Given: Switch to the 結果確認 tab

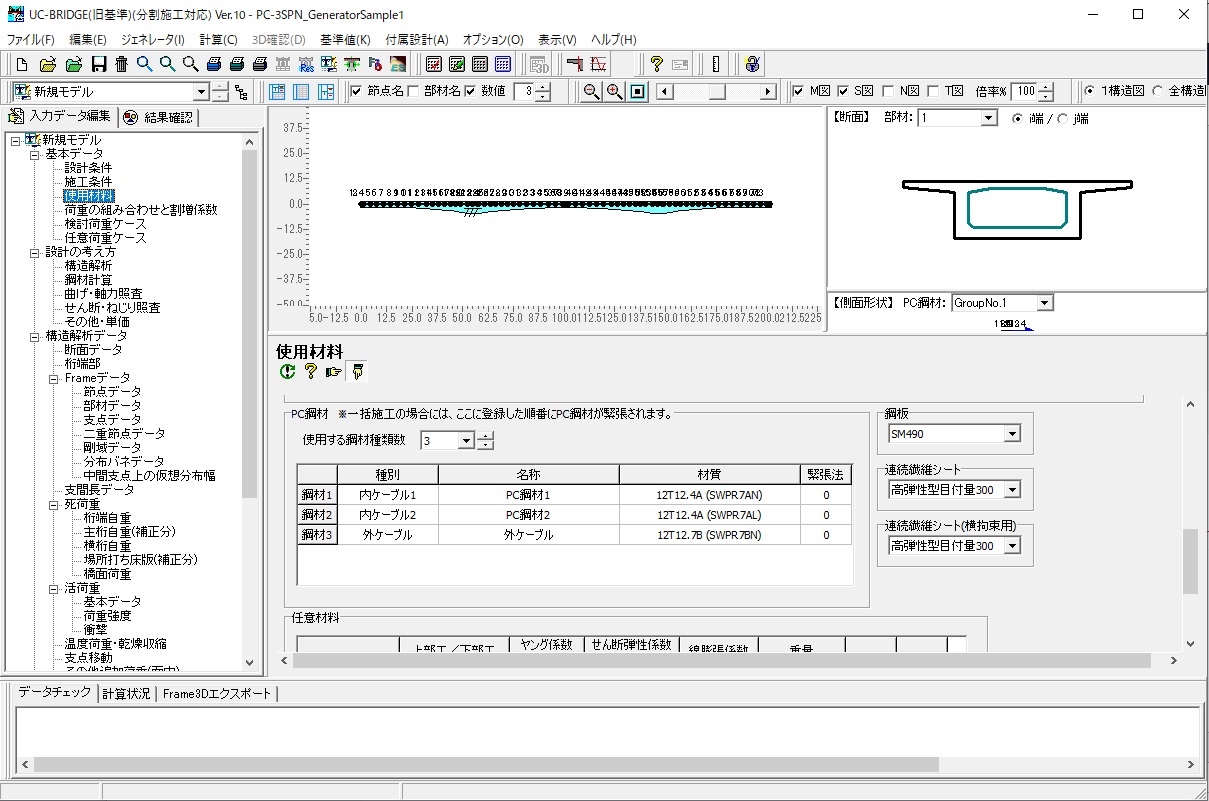Looking at the screenshot, I should tap(159, 118).
